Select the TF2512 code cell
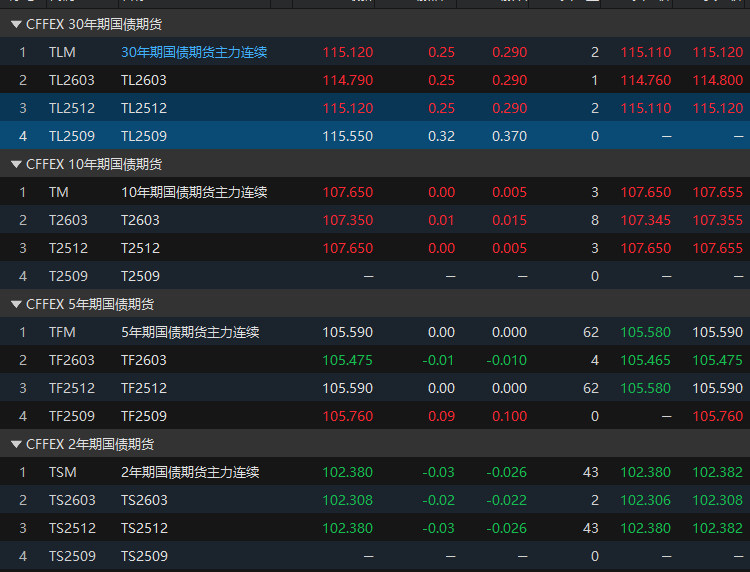Screen dimensions: 750x572 click(72, 388)
